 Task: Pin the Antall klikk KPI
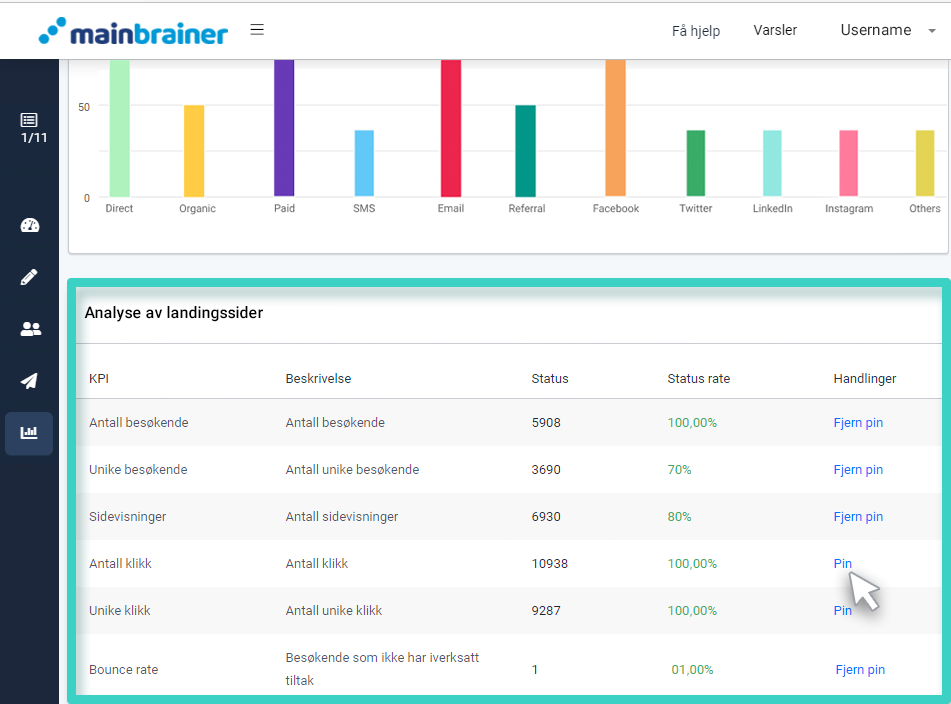[x=842, y=564]
